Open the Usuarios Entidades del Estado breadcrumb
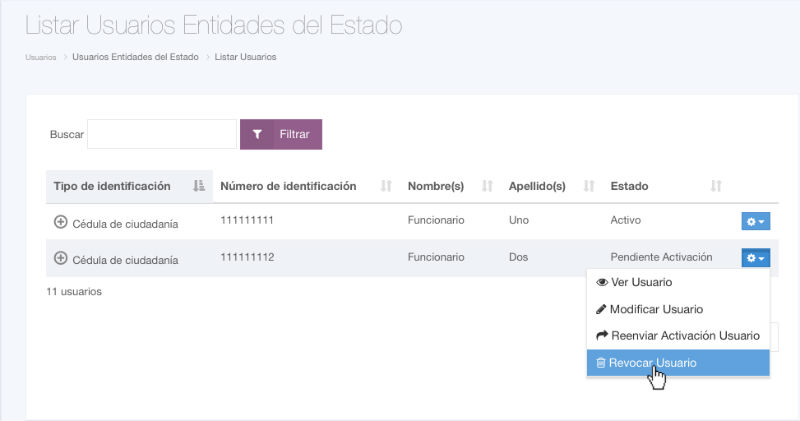800x421 pixels. (x=135, y=57)
